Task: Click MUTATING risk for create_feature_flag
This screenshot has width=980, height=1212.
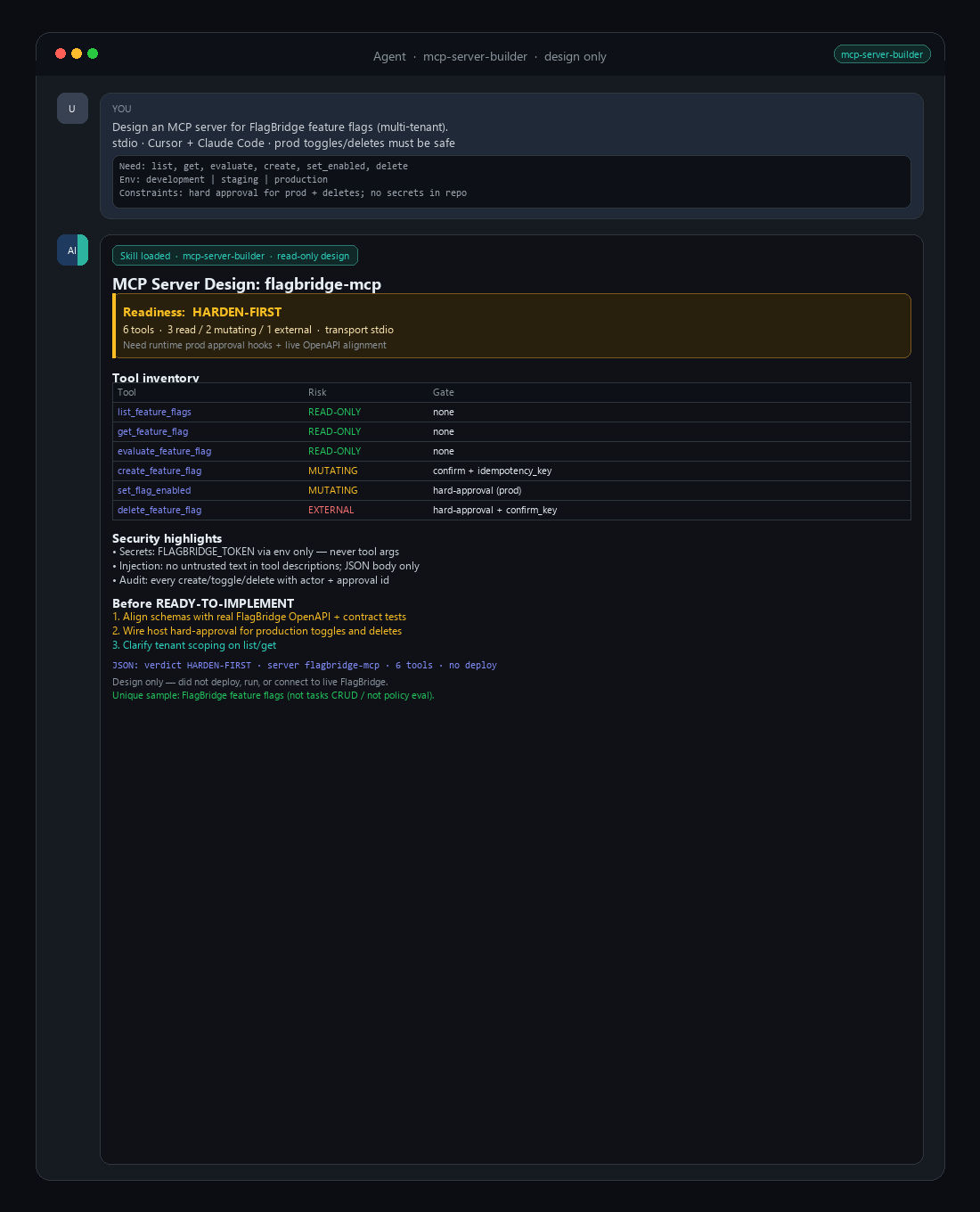Action: point(332,471)
